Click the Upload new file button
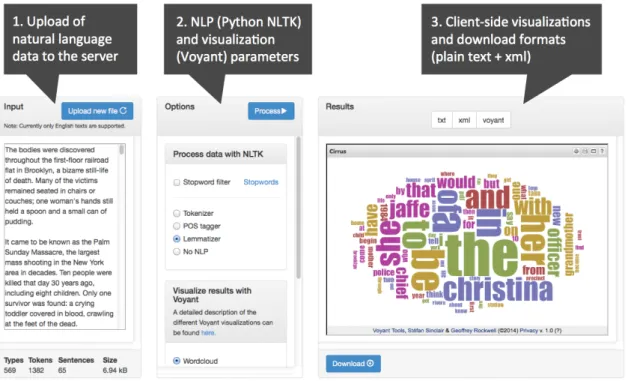628x381 pixels. pyautogui.click(x=97, y=111)
